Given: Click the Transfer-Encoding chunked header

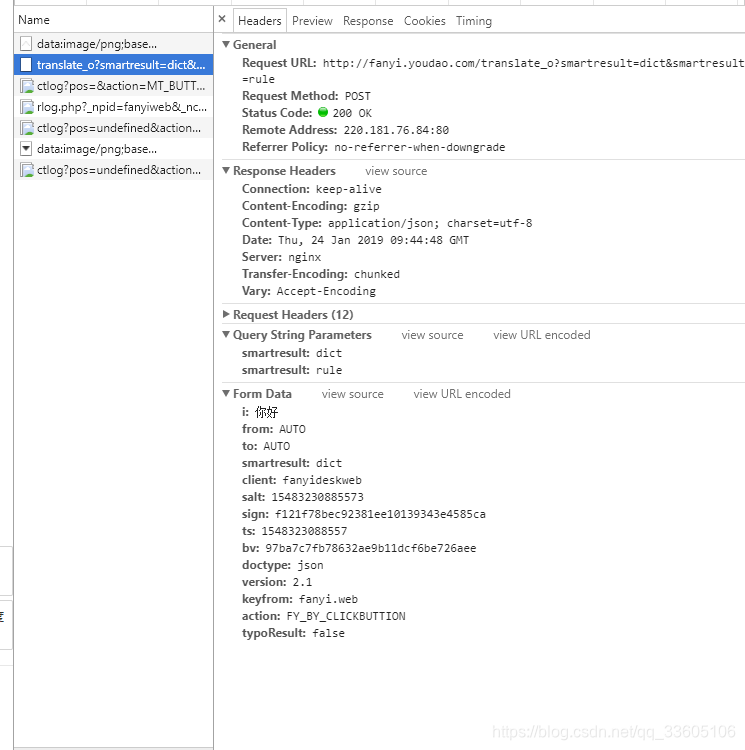Looking at the screenshot, I should pyautogui.click(x=321, y=274).
